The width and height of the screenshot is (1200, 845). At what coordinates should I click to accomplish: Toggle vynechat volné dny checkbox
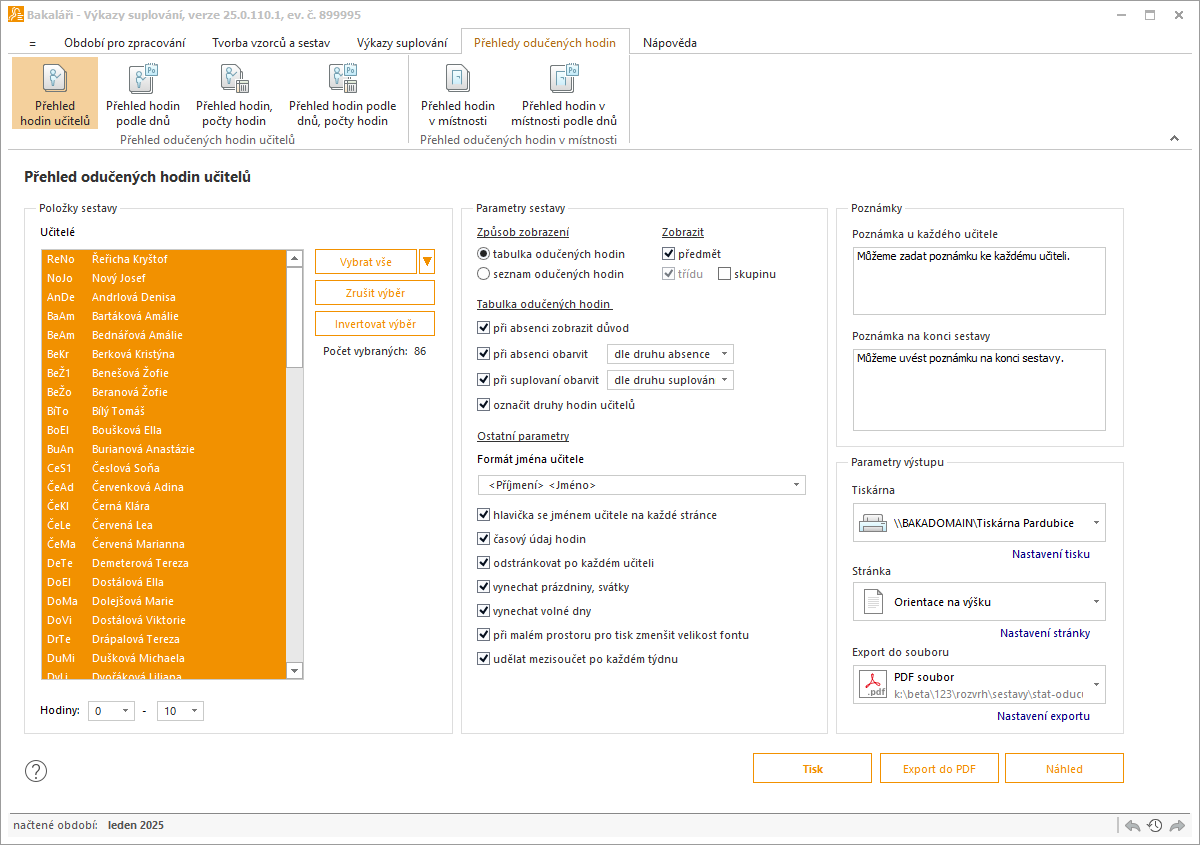[x=484, y=610]
